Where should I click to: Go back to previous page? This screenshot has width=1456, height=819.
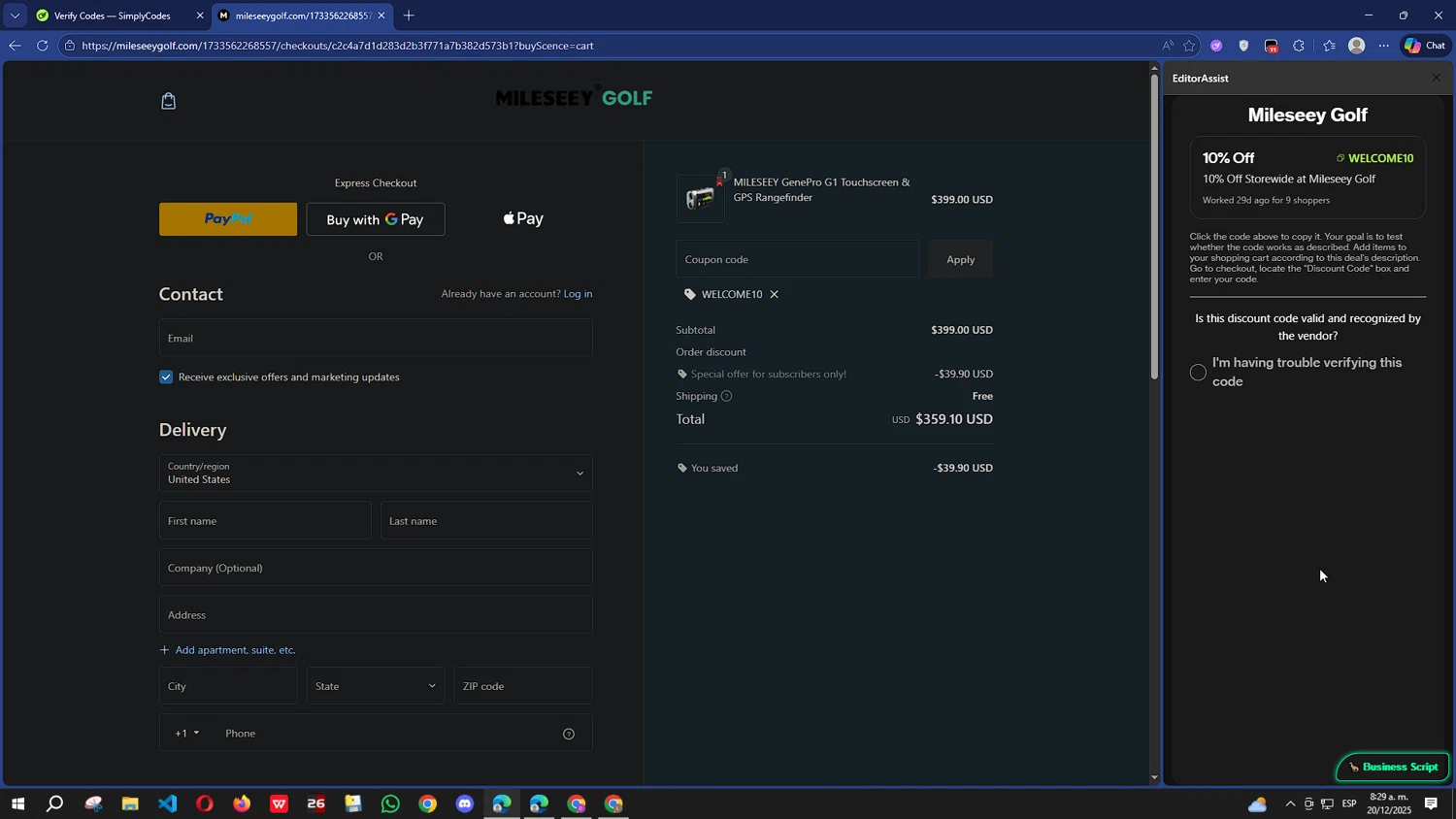tap(15, 46)
